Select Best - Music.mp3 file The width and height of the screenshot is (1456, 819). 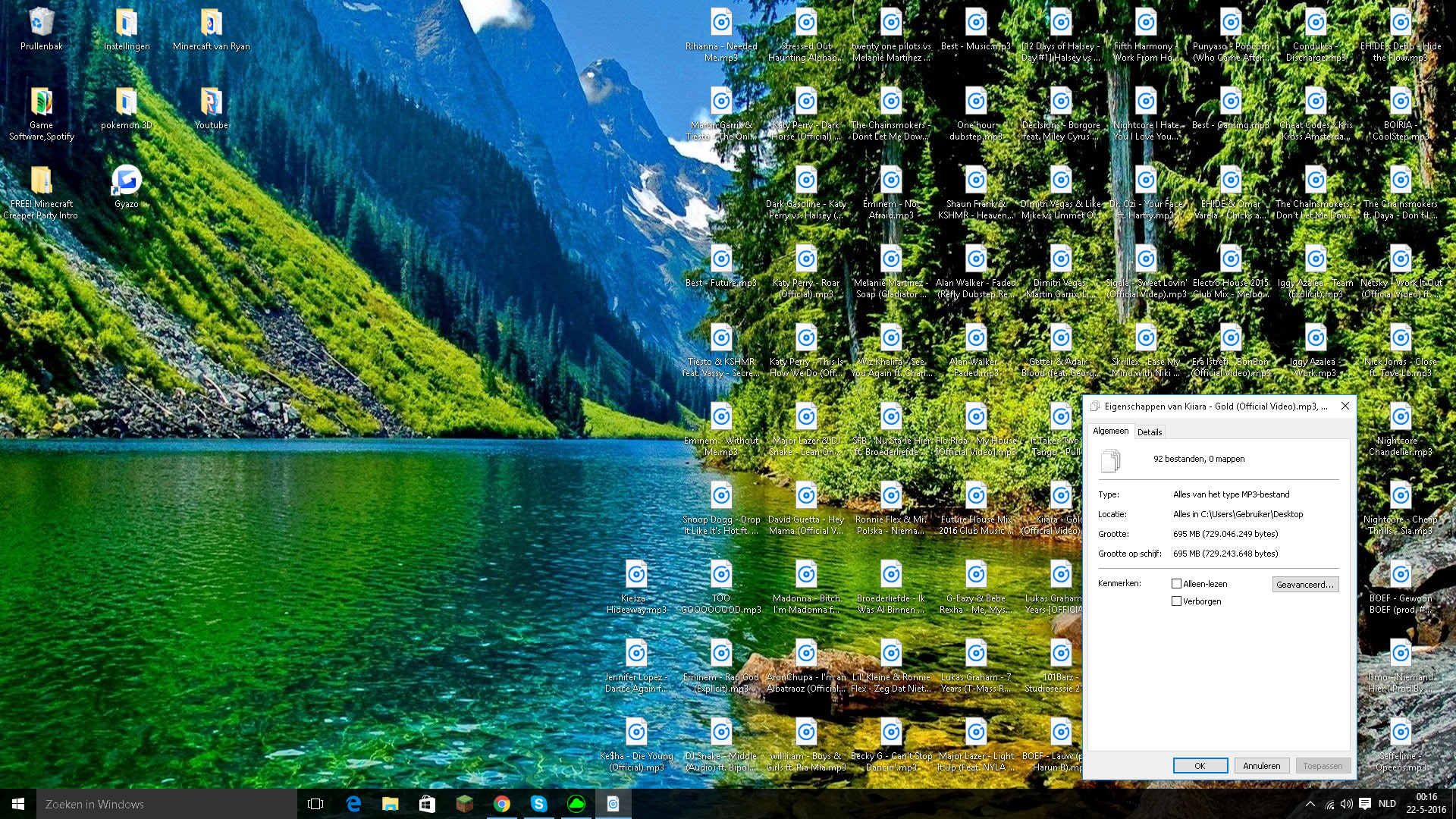pyautogui.click(x=976, y=30)
